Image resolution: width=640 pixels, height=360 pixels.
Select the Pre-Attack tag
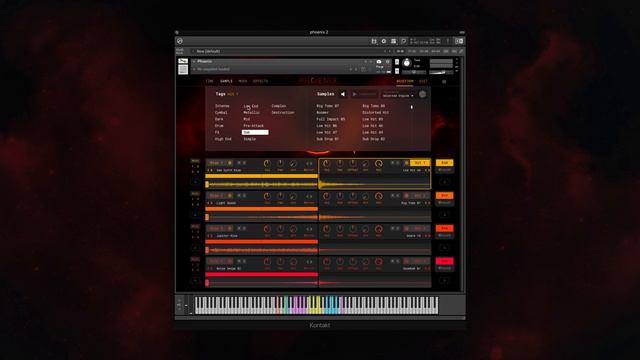[253, 126]
